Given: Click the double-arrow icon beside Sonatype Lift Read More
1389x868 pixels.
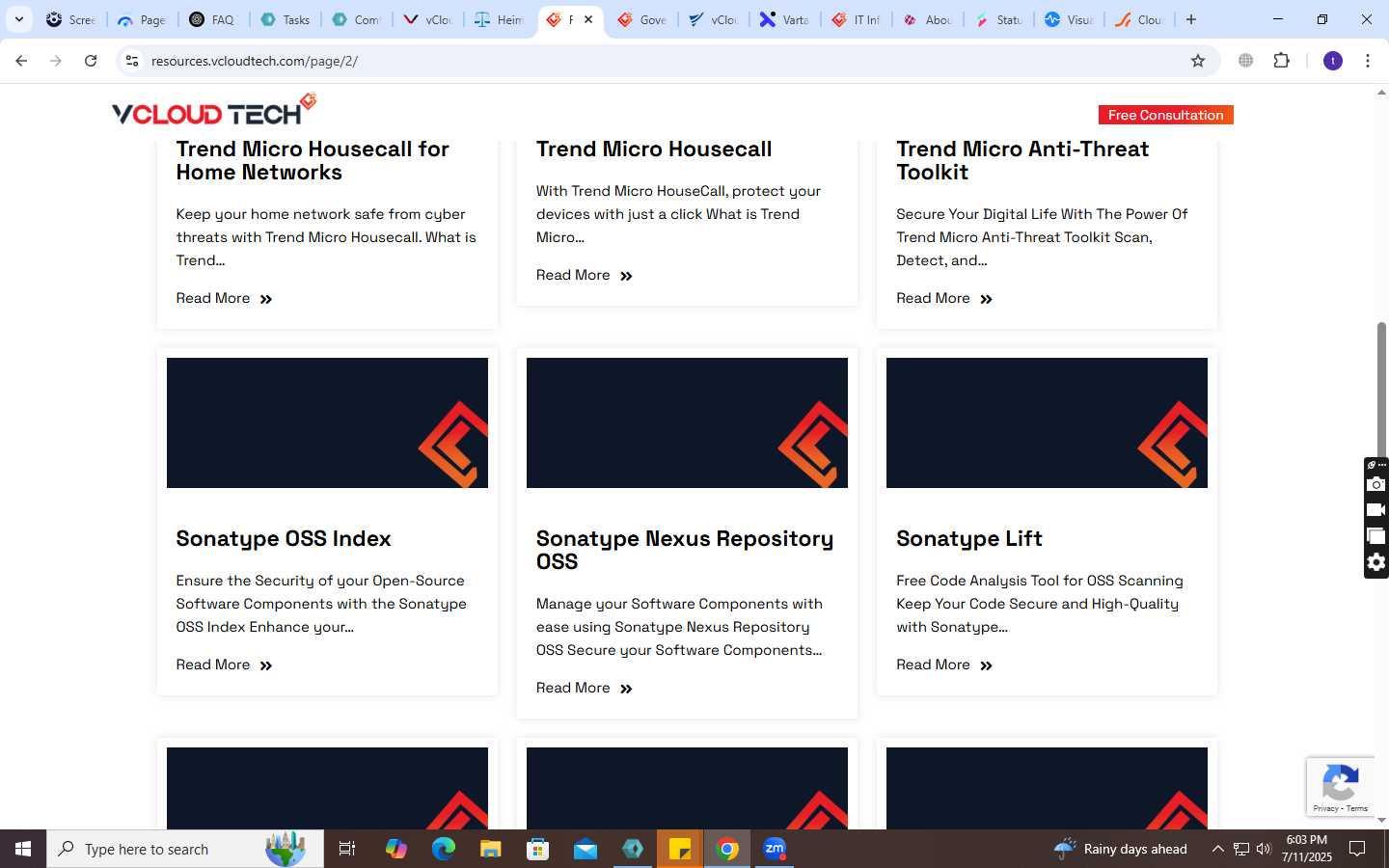Looking at the screenshot, I should 986,665.
